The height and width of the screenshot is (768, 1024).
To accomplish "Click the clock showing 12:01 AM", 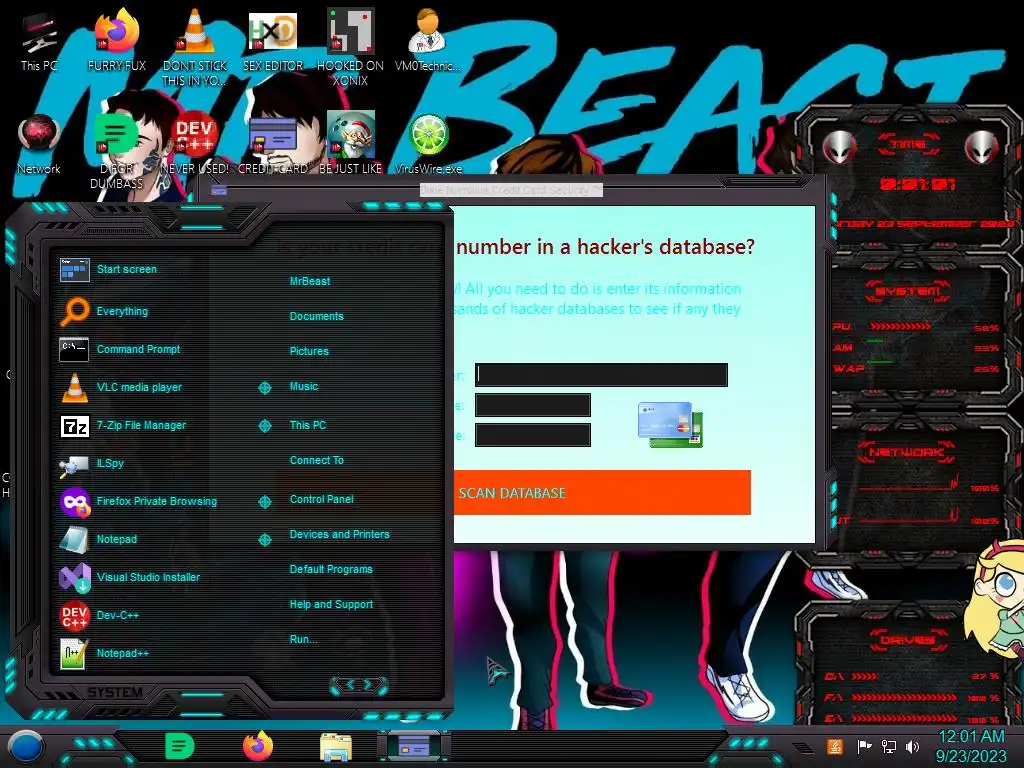I will [x=971, y=737].
